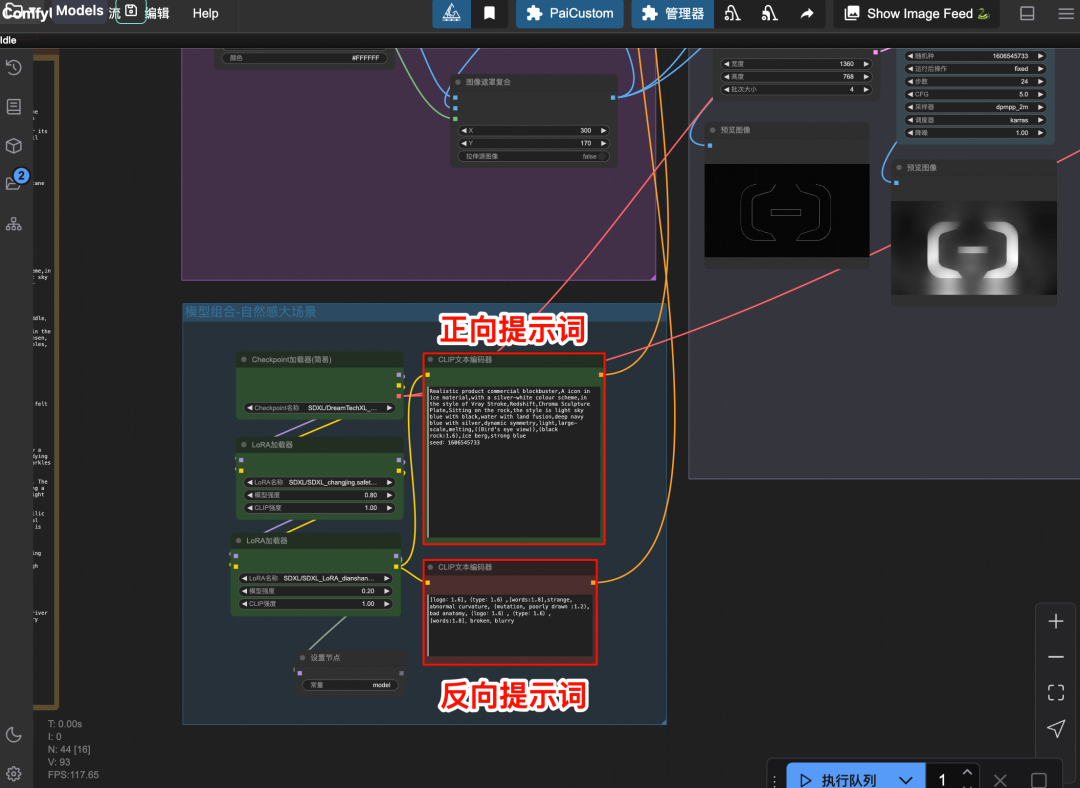Toggle the 拉伸源图像 false switch
Image resolution: width=1080 pixels, height=788 pixels.
pos(534,156)
